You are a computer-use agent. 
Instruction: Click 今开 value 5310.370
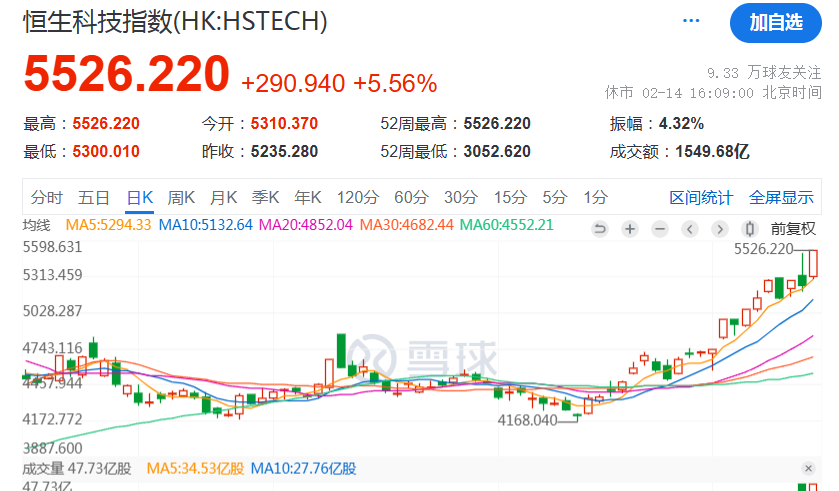click(284, 124)
